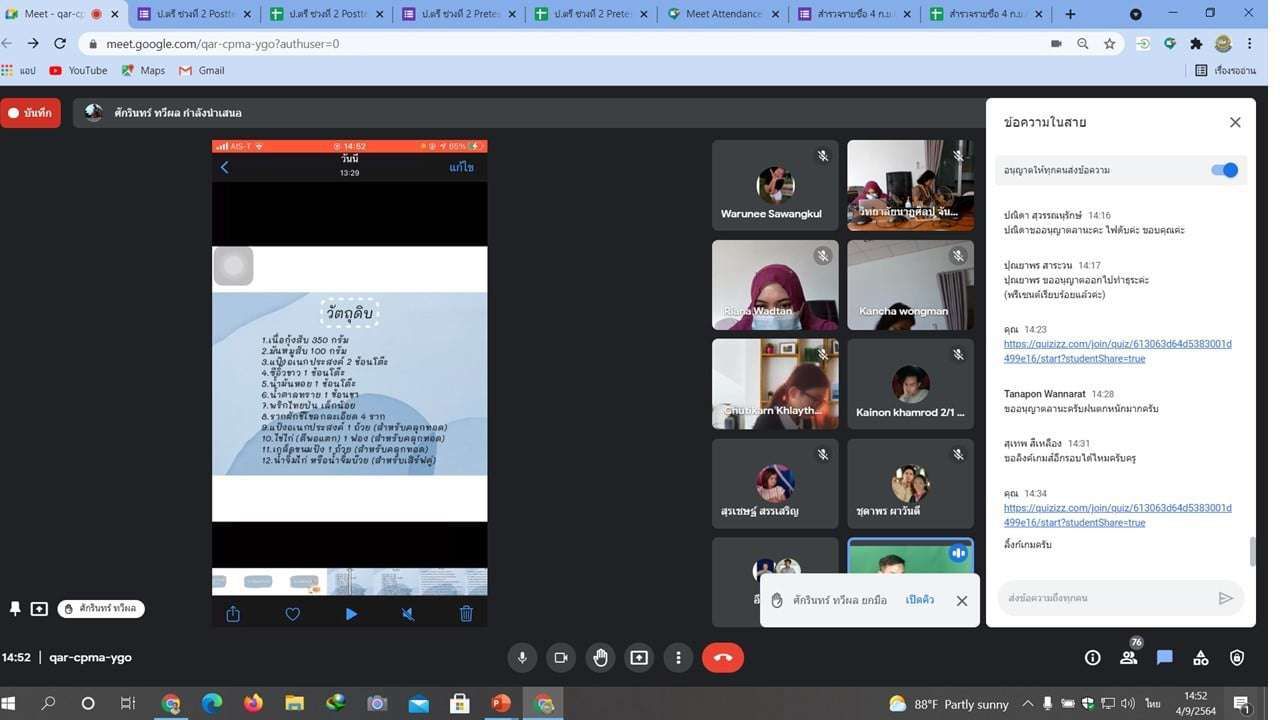Raise hand using the hand icon
Viewport: 1280px width, 720px height.
(600, 657)
